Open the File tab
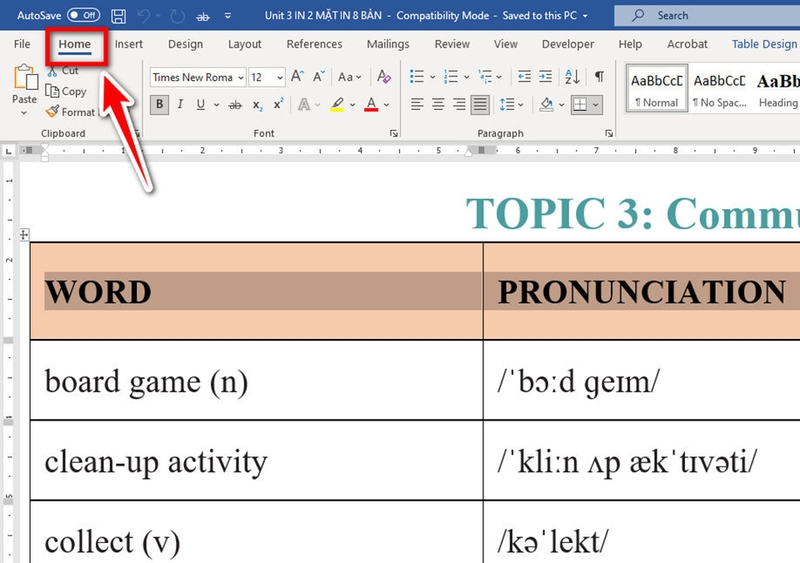The width and height of the screenshot is (800, 563). click(x=22, y=44)
